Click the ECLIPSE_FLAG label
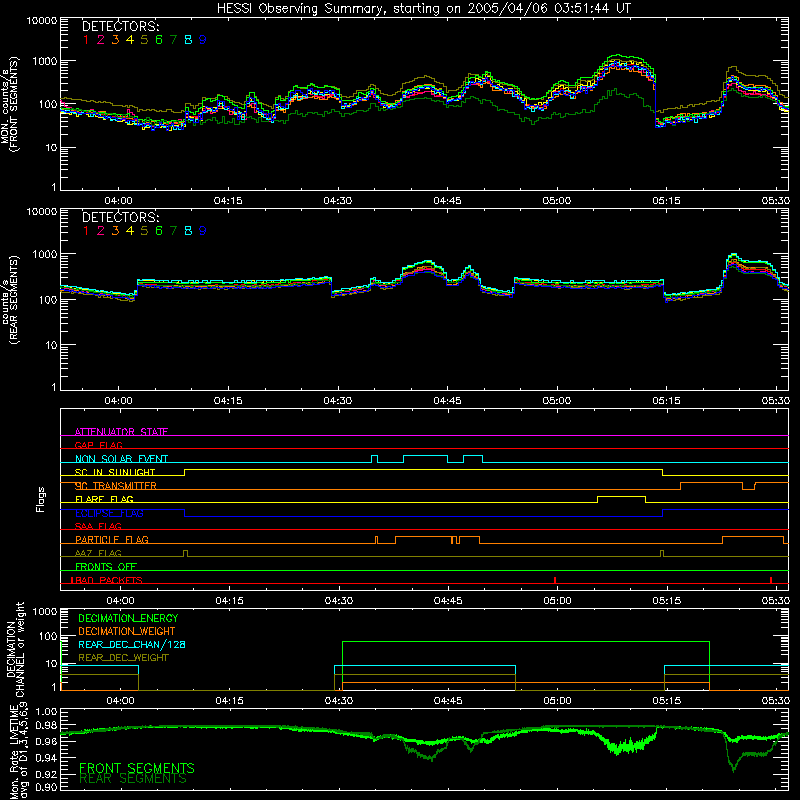Image resolution: width=800 pixels, height=800 pixels. click(109, 513)
